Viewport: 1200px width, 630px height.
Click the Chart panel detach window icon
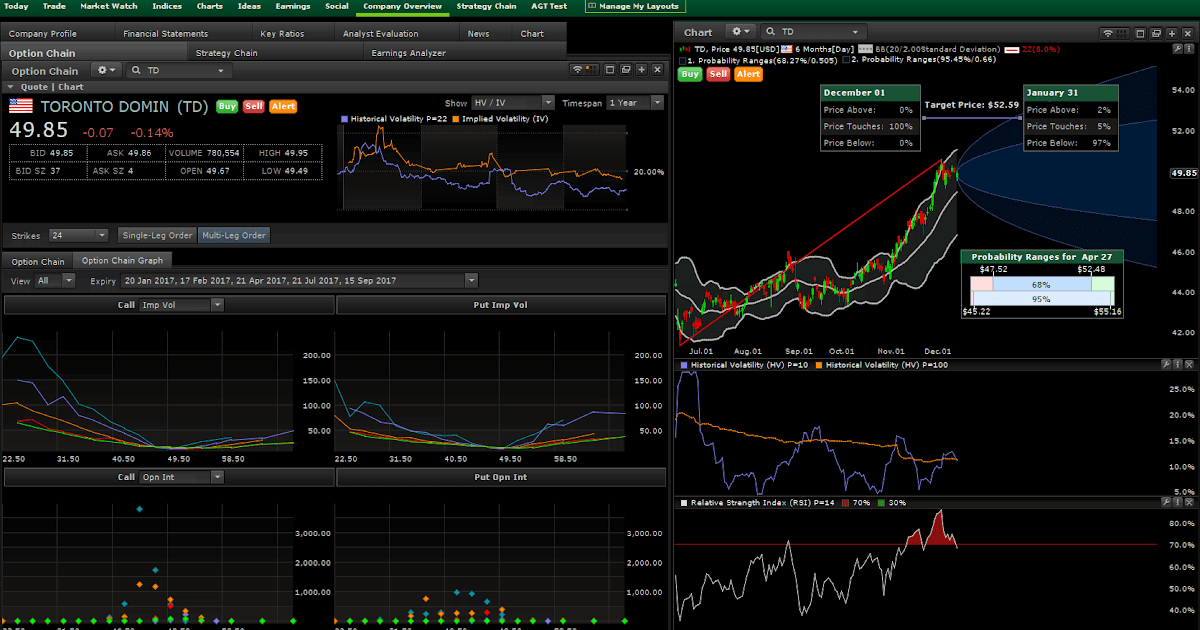1154,33
